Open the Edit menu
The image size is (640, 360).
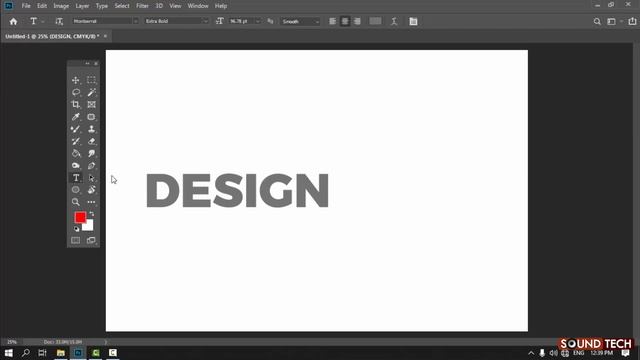coord(42,6)
